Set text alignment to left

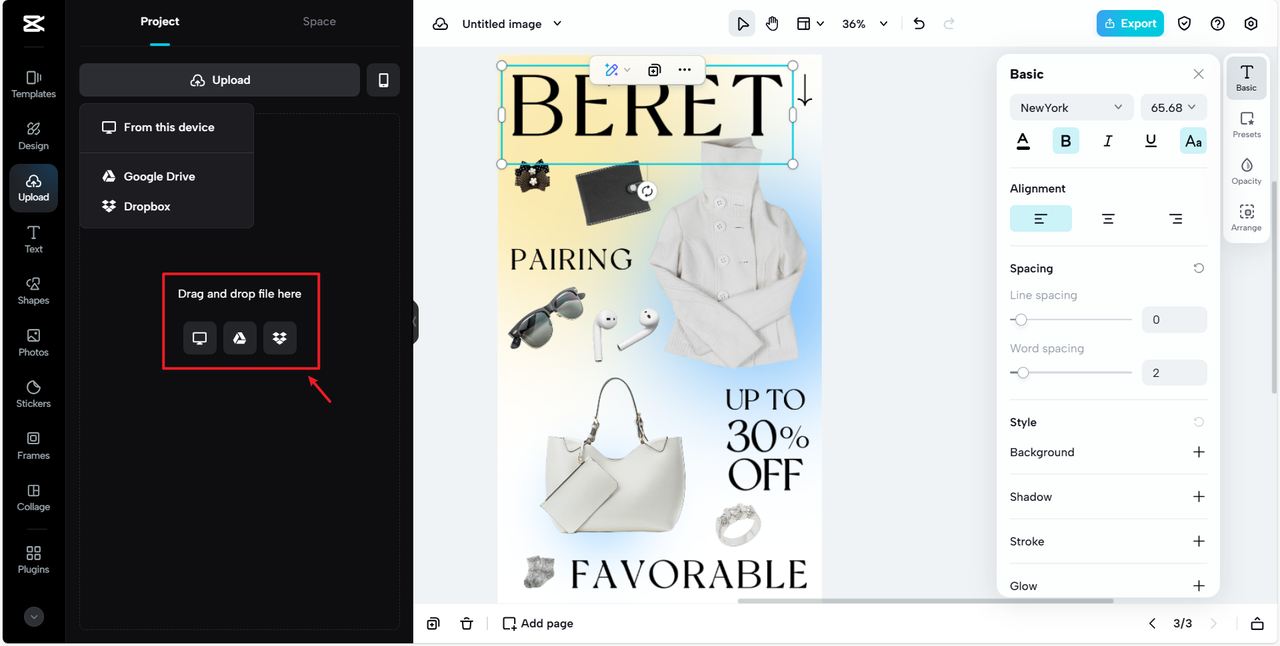1041,218
